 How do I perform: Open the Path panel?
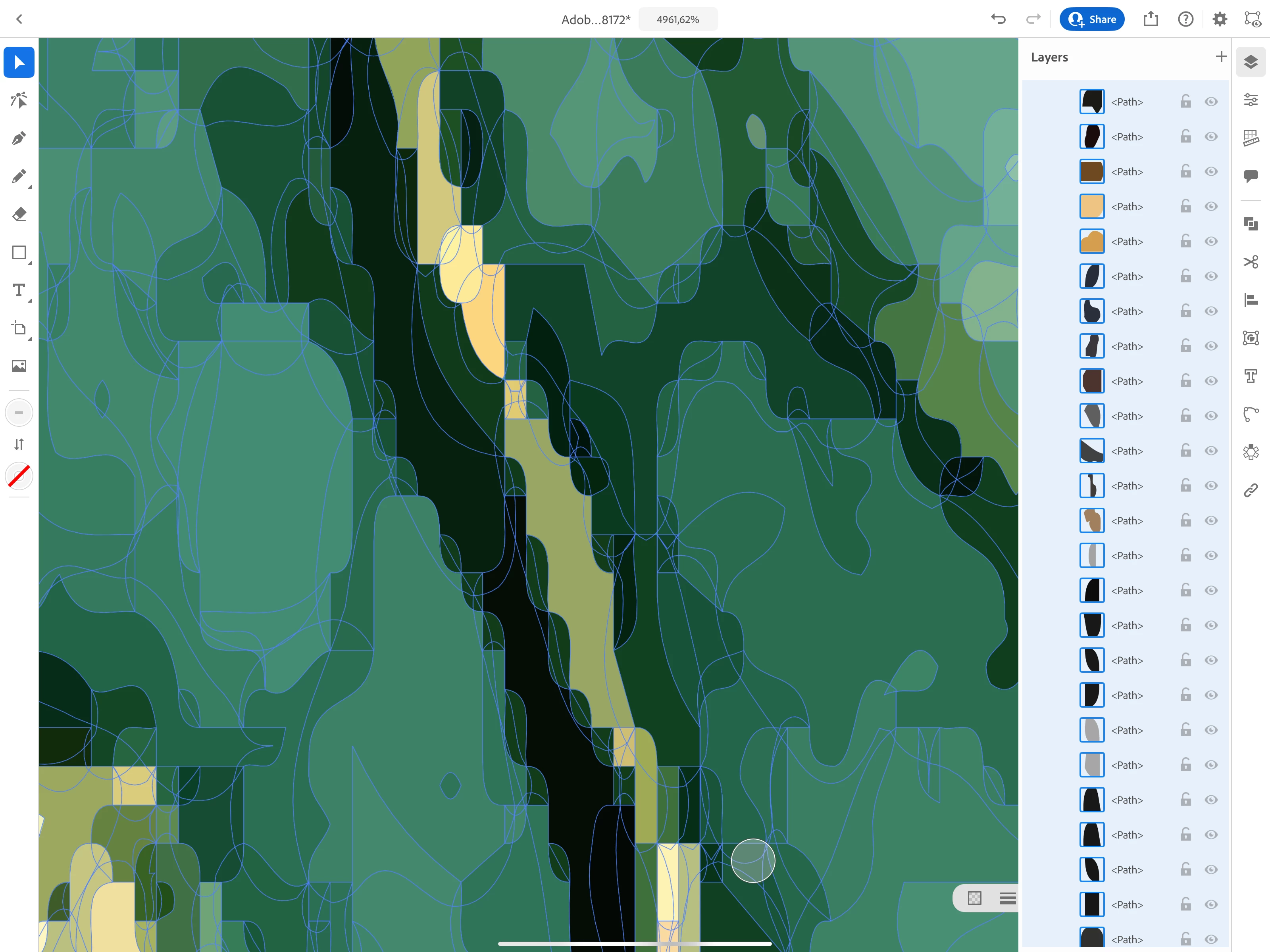click(1251, 414)
